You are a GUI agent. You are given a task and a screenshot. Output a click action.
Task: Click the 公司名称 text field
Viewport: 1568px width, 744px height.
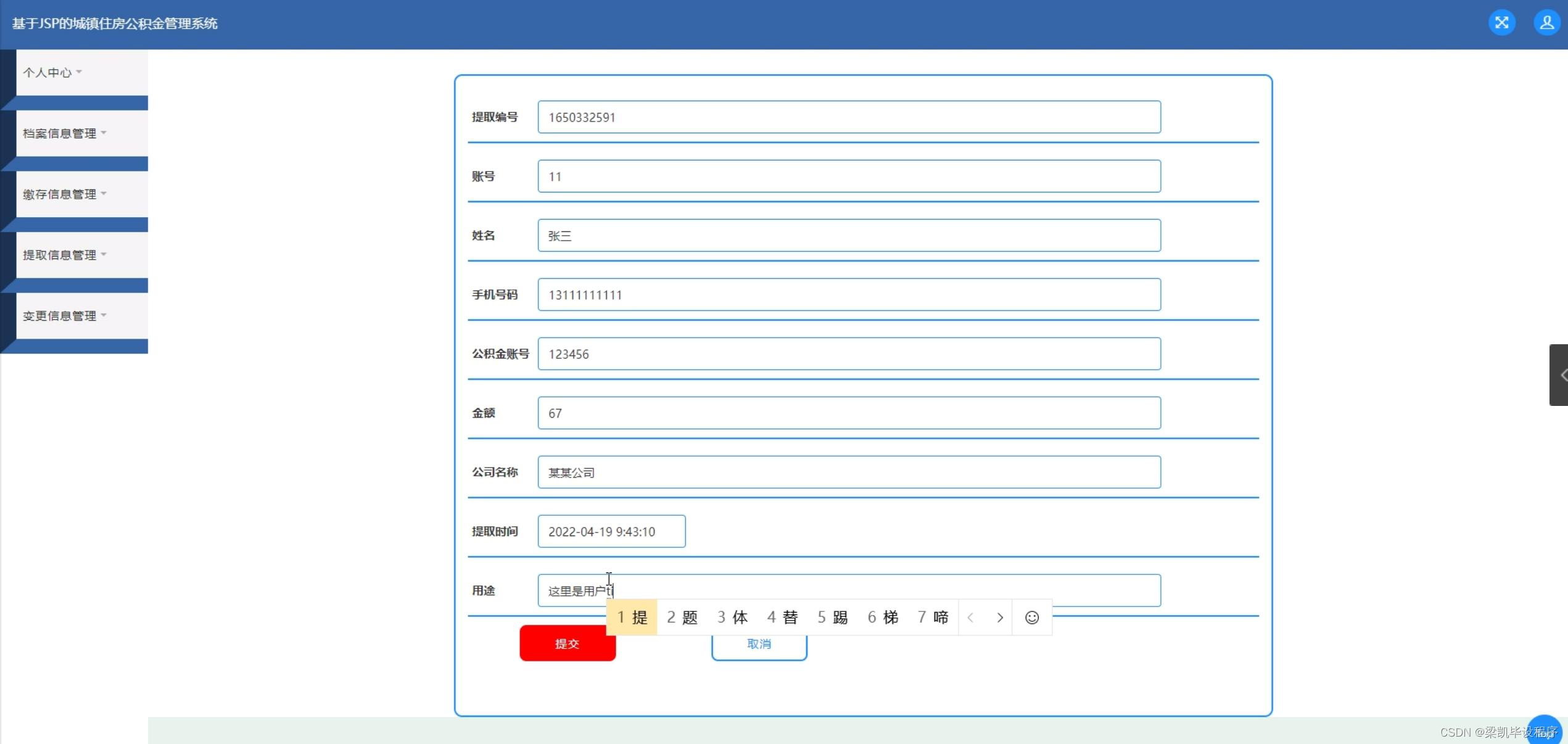(849, 472)
